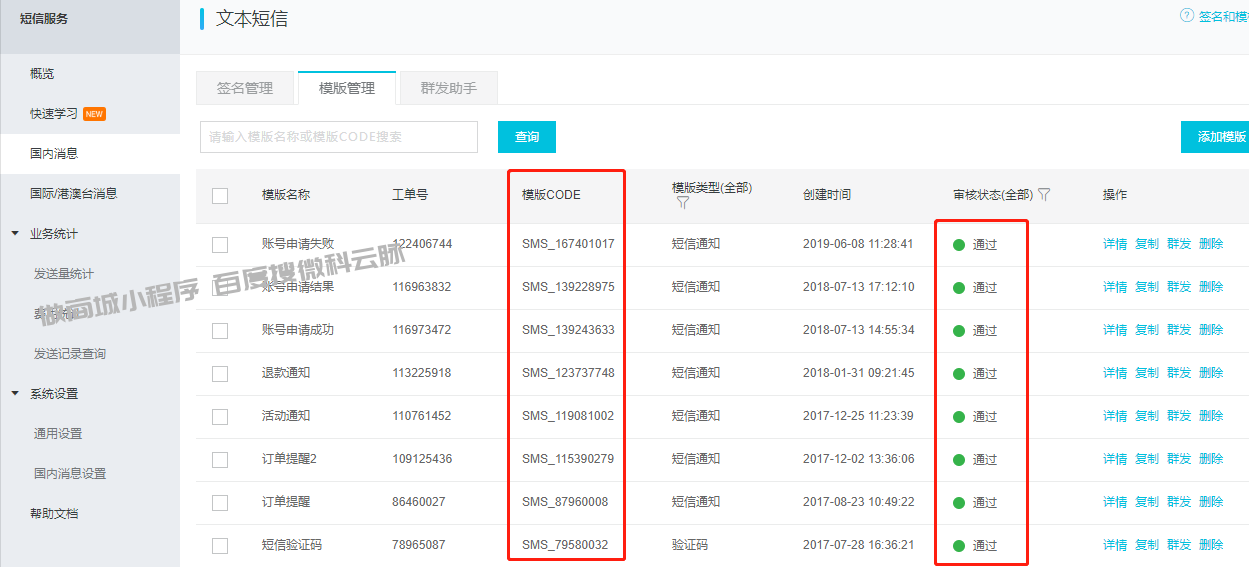Check the 退款通知 row checkbox
1249x567 pixels.
tap(220, 373)
